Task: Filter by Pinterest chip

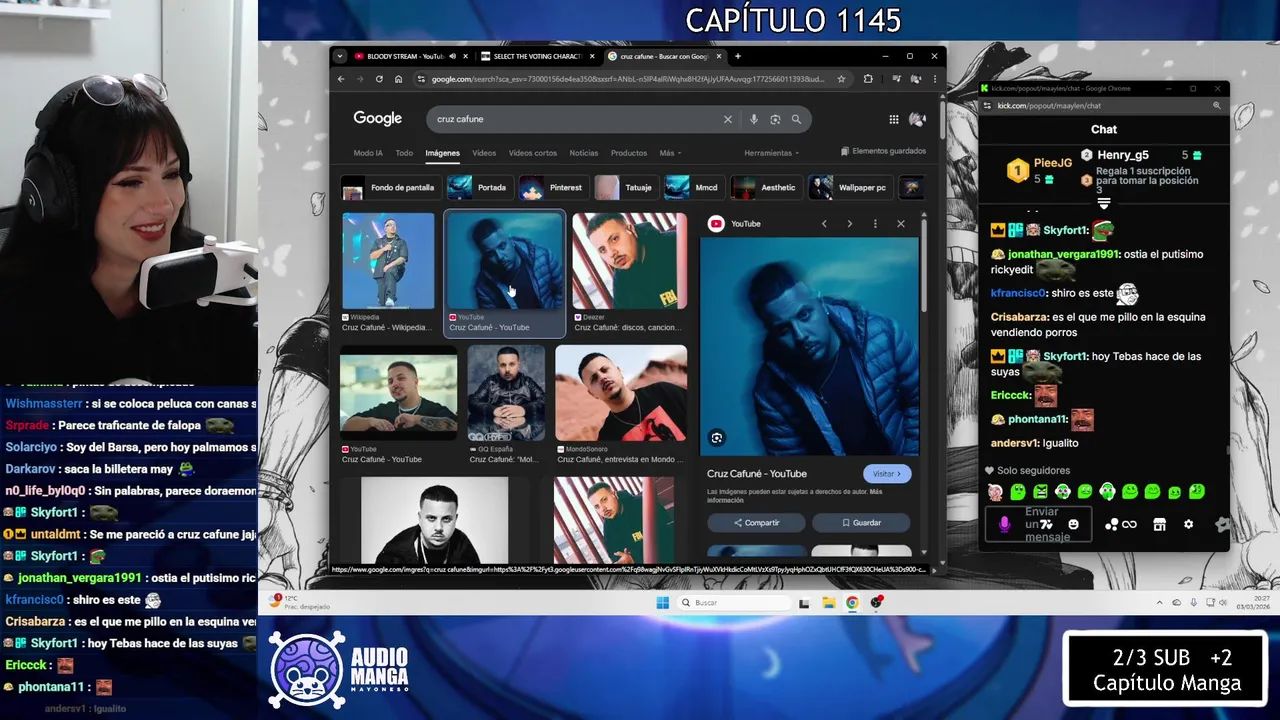Action: pyautogui.click(x=553, y=188)
